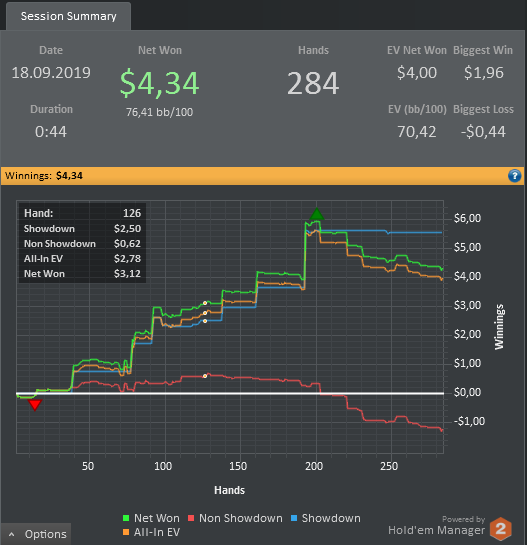Click the green Net Won point at hand 126
Viewport: 527px width, 545px height.
click(x=205, y=303)
